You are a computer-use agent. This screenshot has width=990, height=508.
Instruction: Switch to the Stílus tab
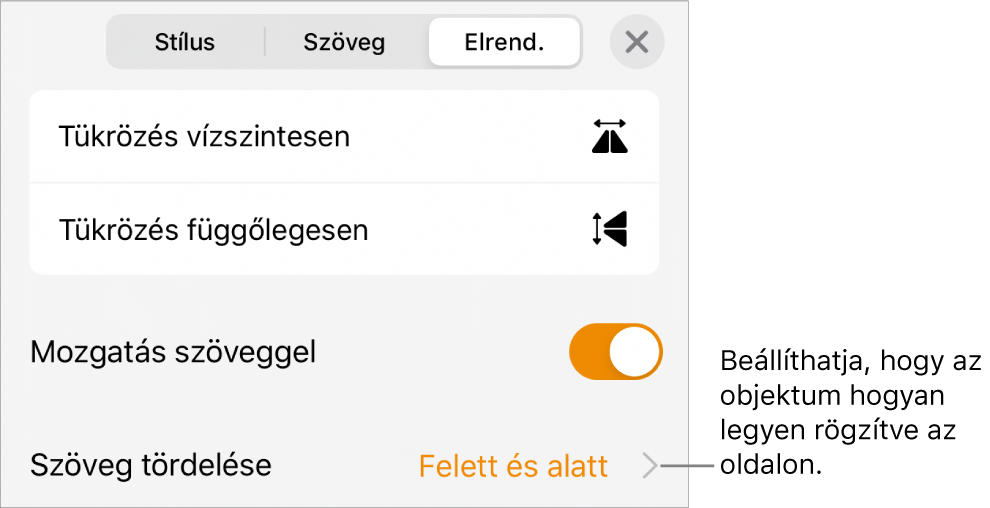185,43
